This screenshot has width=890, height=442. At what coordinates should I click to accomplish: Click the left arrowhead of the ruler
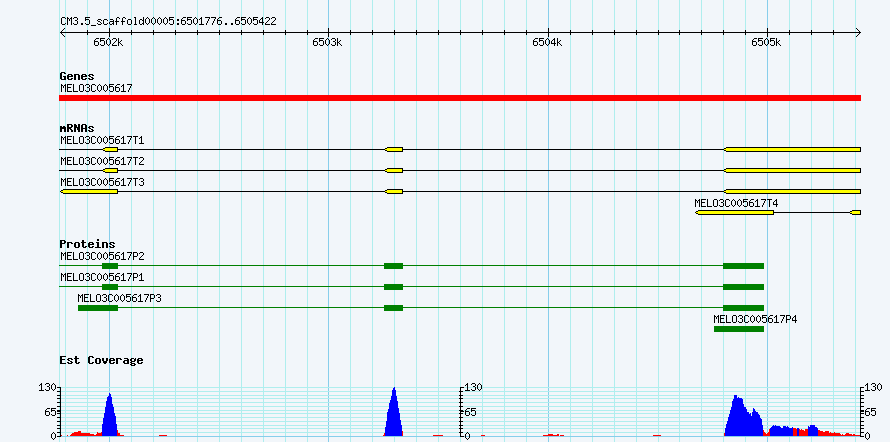click(x=62, y=32)
